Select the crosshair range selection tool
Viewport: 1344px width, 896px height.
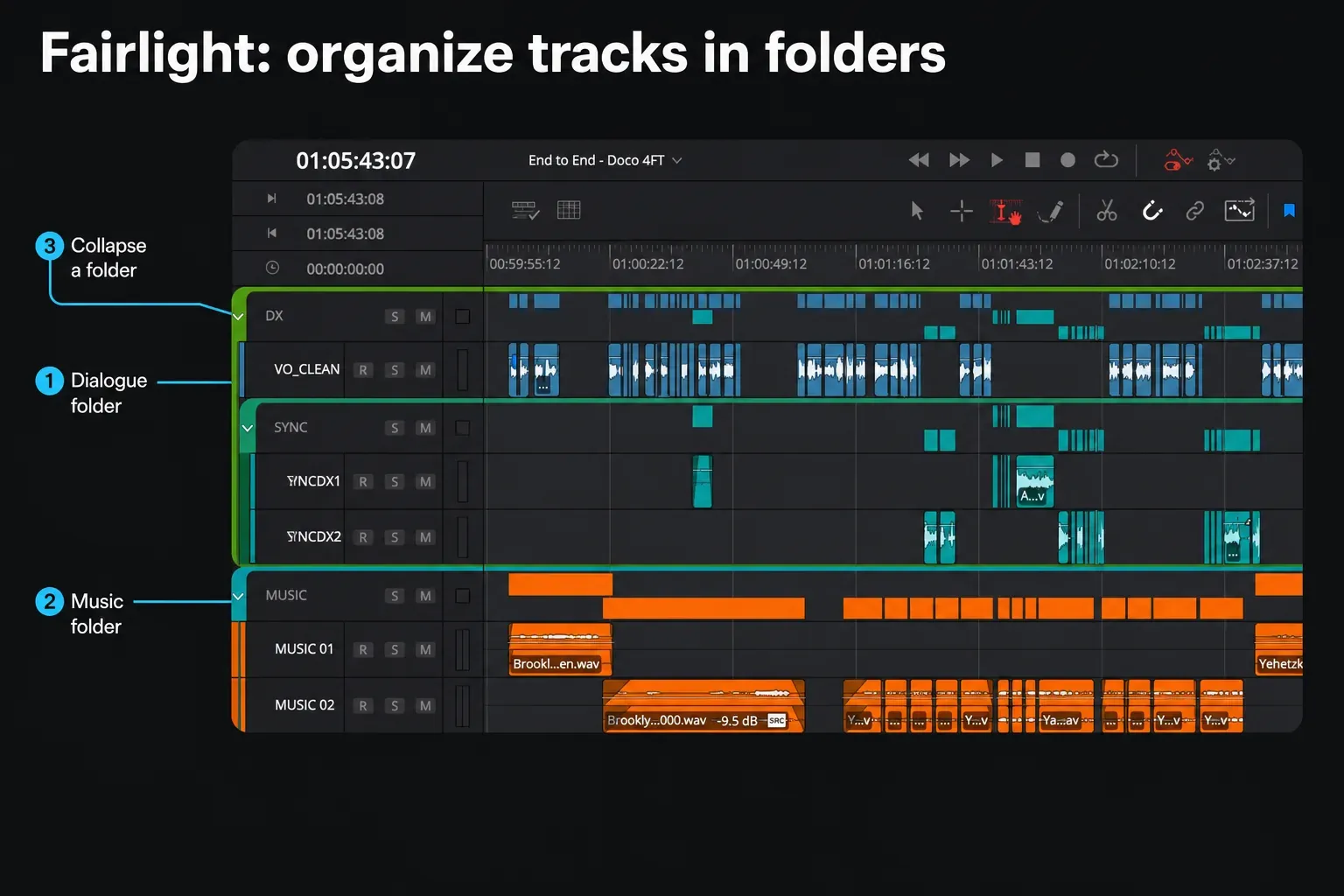tap(962, 211)
